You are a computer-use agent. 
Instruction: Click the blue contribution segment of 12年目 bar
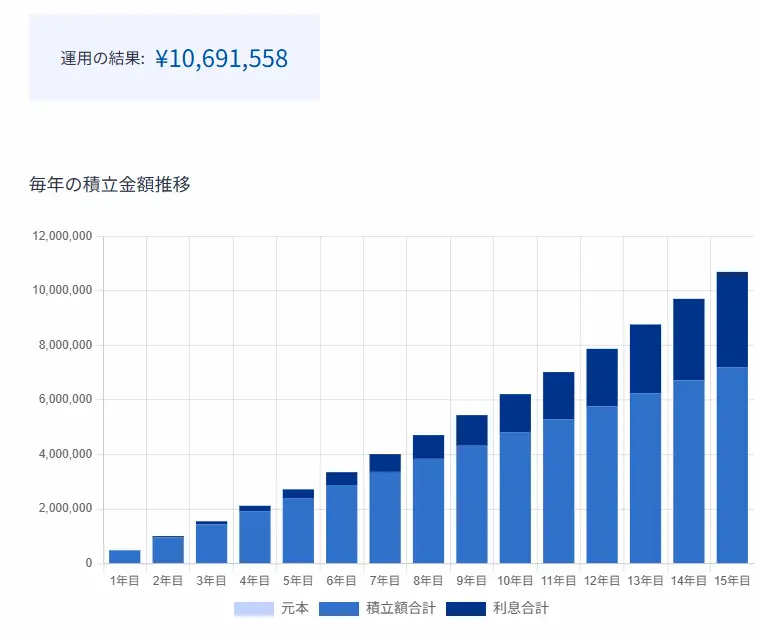tap(602, 484)
